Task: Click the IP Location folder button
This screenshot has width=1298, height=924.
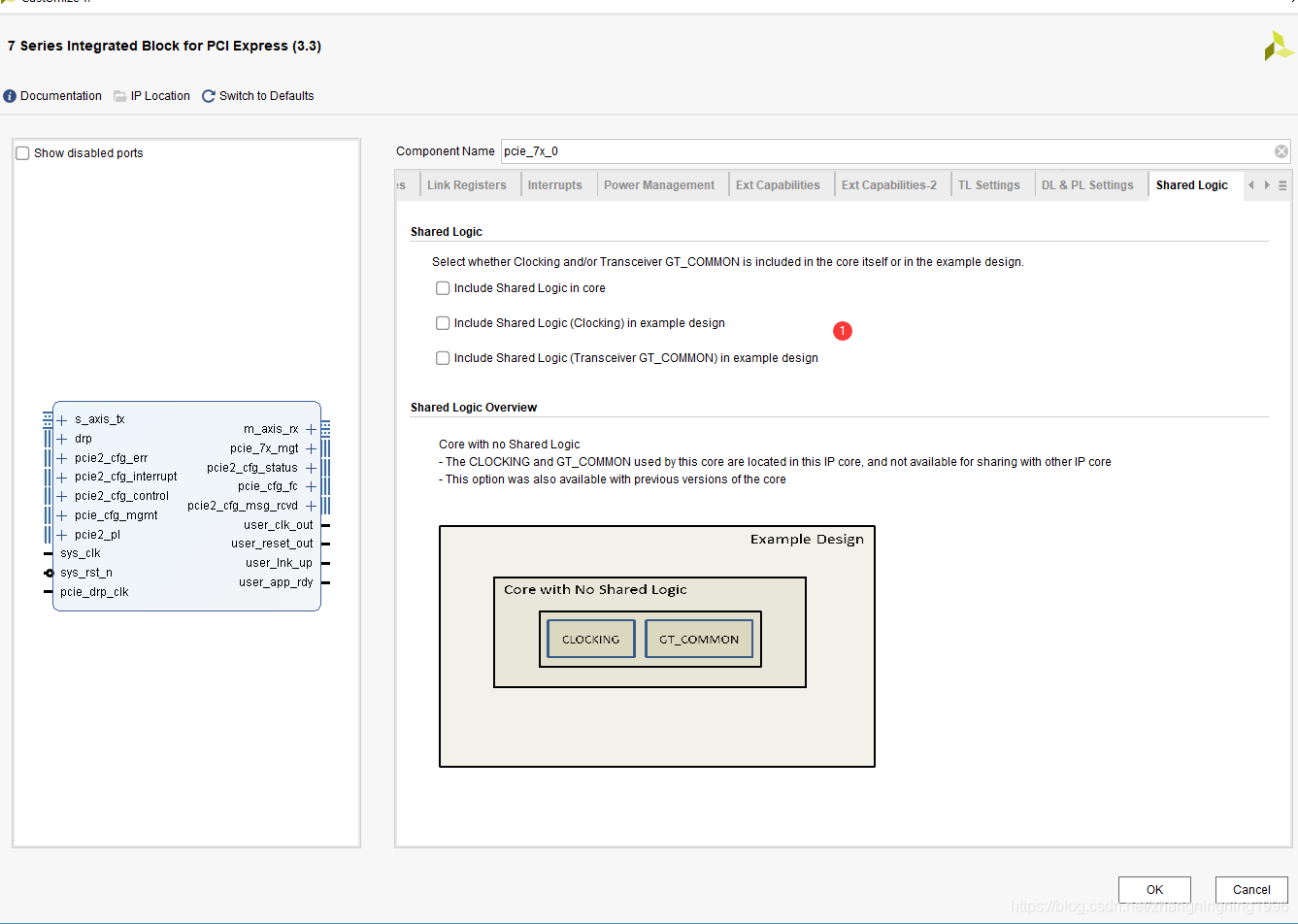Action: click(x=151, y=96)
